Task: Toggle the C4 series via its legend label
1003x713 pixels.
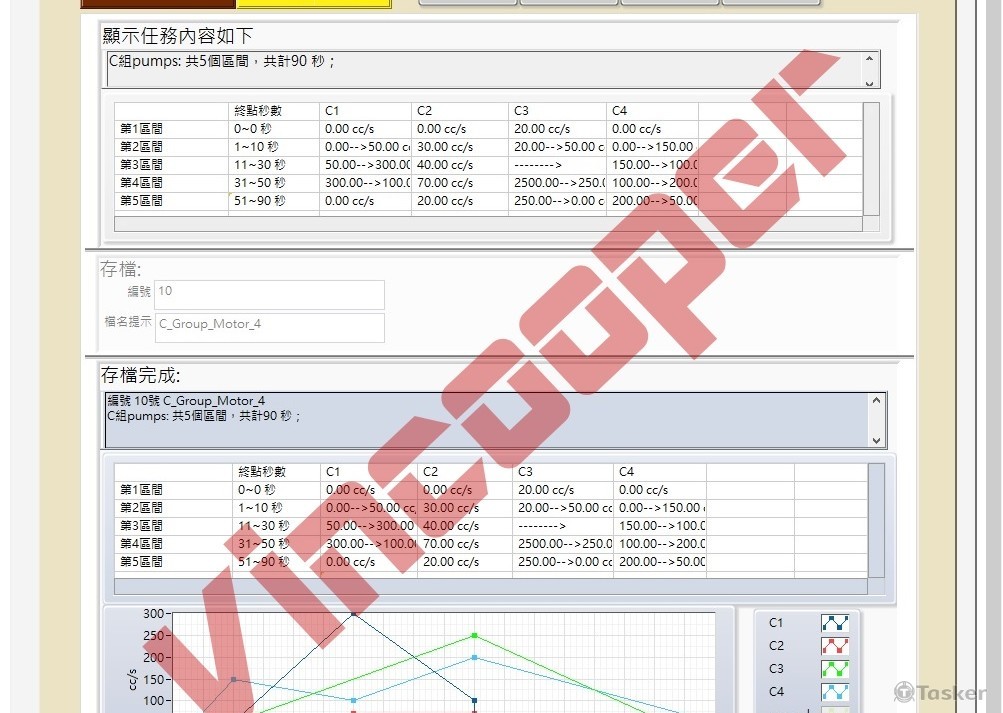Action: [x=776, y=691]
